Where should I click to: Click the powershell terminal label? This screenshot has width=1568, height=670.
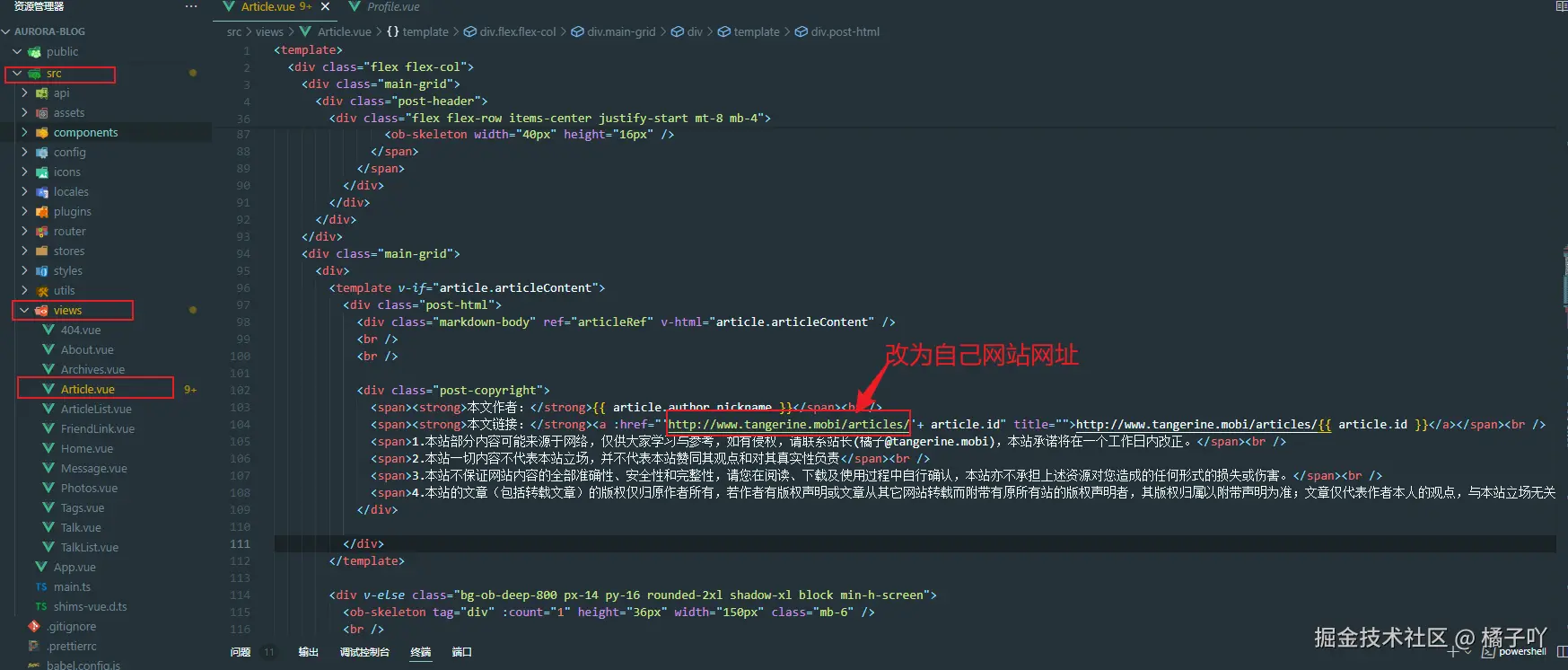(1522, 651)
